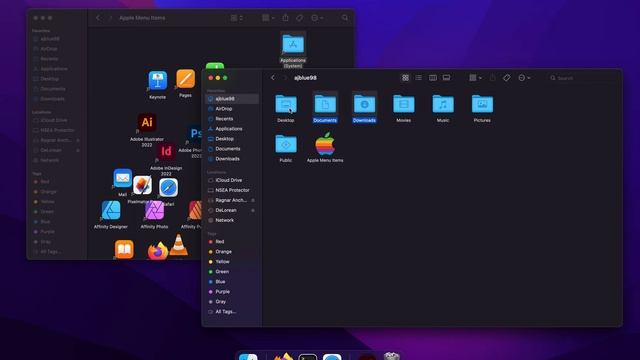Image resolution: width=640 pixels, height=360 pixels.
Task: Click Share icon in Apple Menu Items toolbar
Action: click(x=285, y=18)
